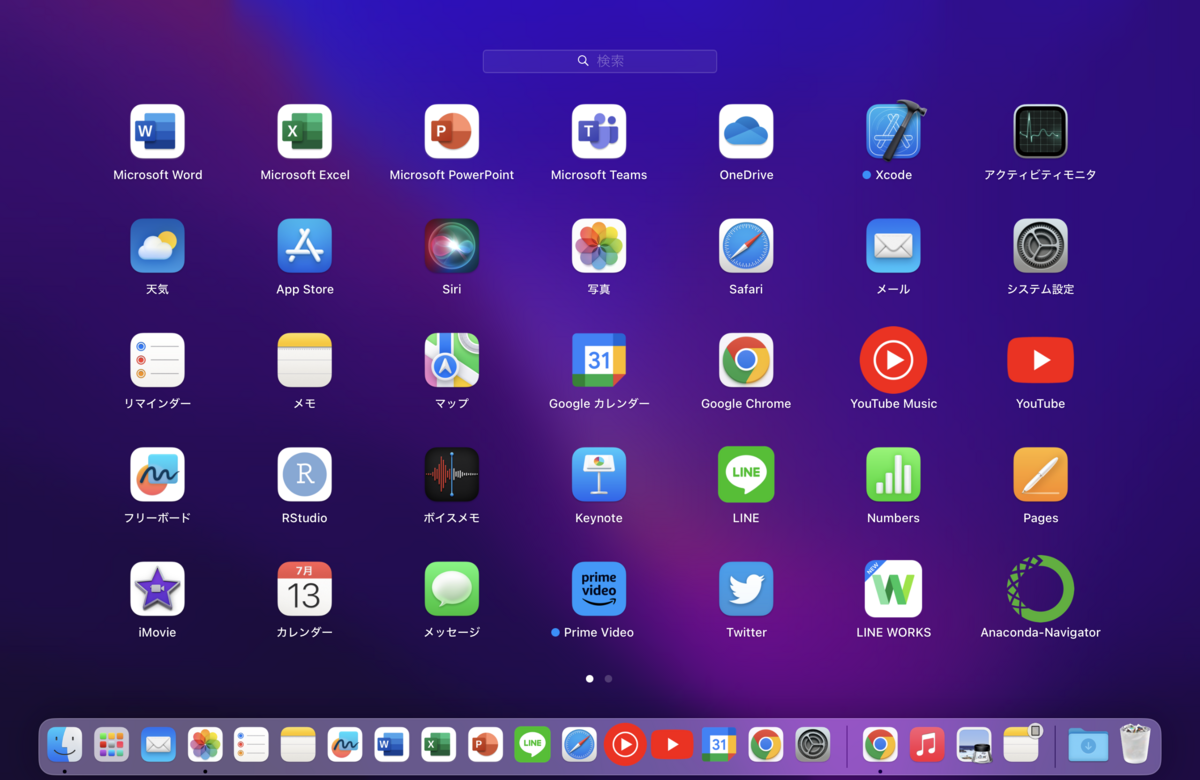Open the Downloads folder in the Dock
This screenshot has height=780, width=1200.
pyautogui.click(x=1088, y=744)
